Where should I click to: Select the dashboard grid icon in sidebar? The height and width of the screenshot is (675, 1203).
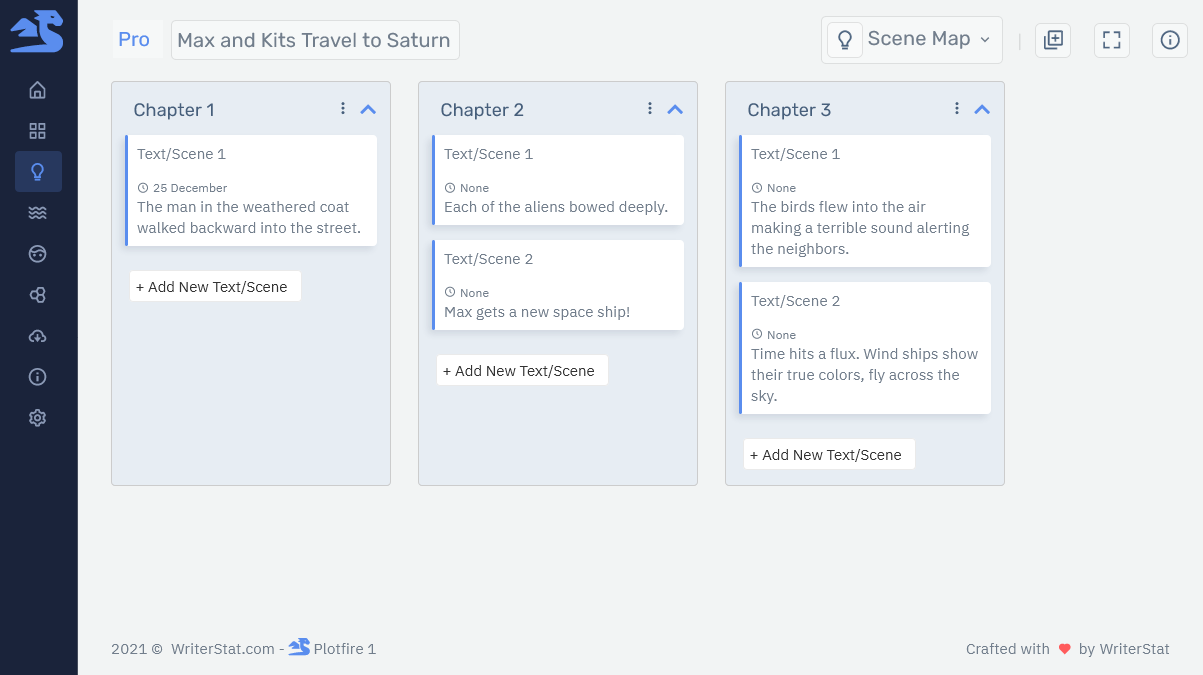point(38,130)
